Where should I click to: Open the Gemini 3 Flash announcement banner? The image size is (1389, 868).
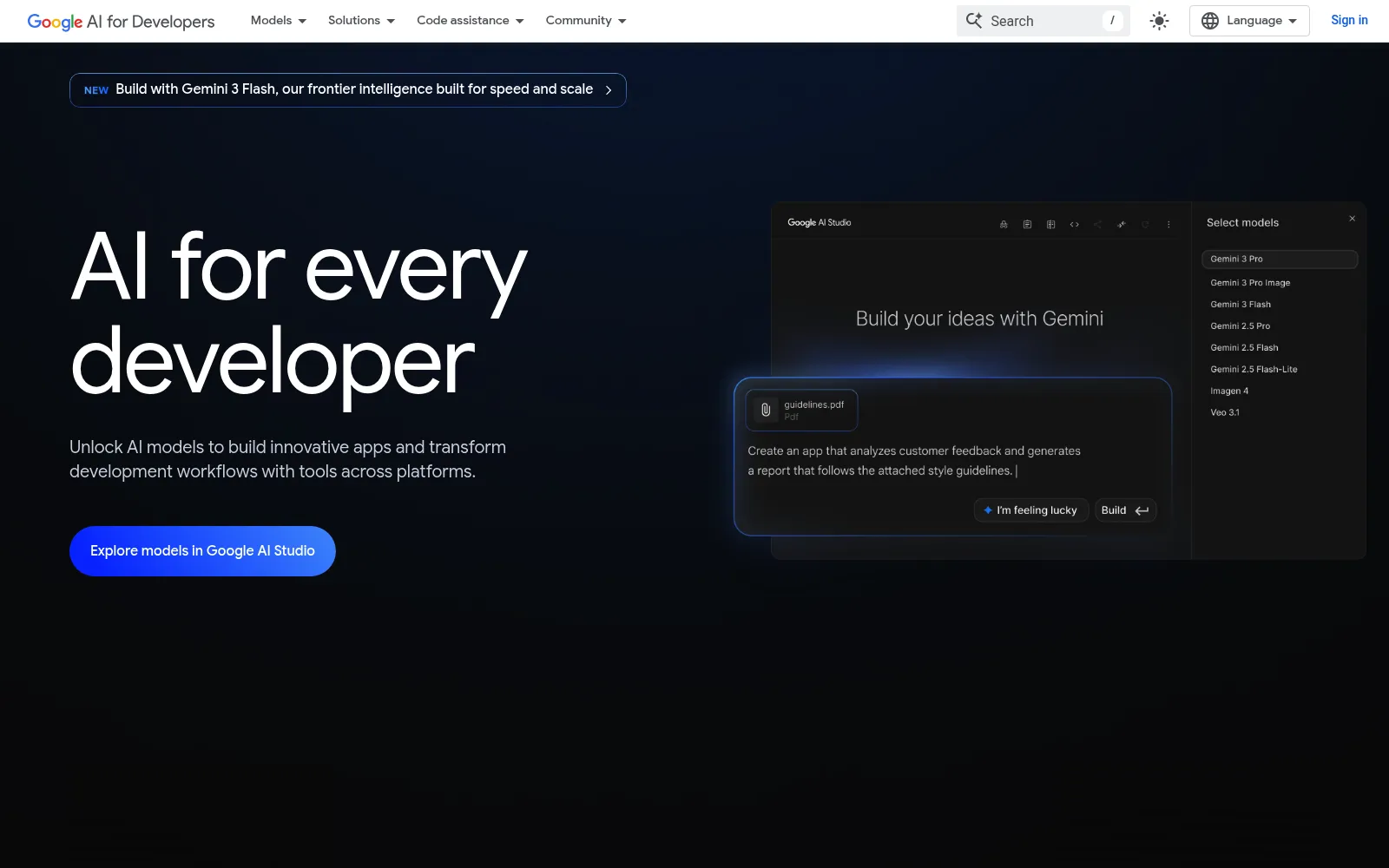click(348, 90)
